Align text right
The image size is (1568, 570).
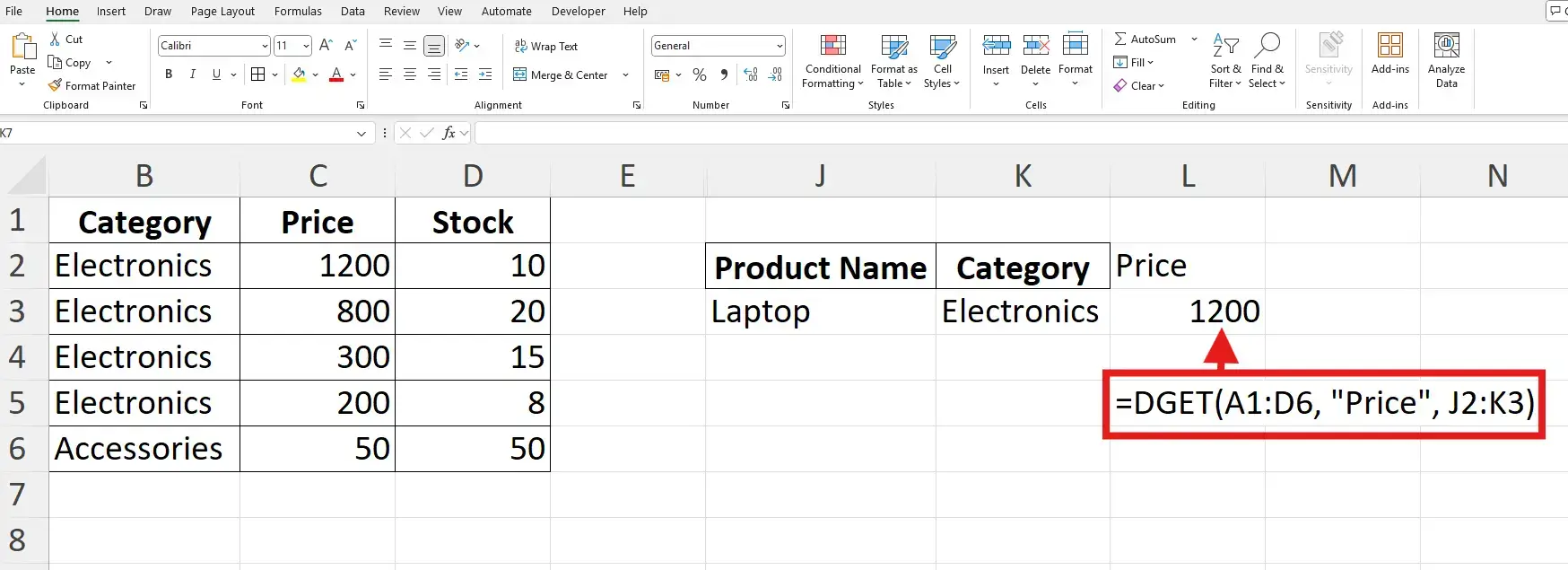(434, 75)
